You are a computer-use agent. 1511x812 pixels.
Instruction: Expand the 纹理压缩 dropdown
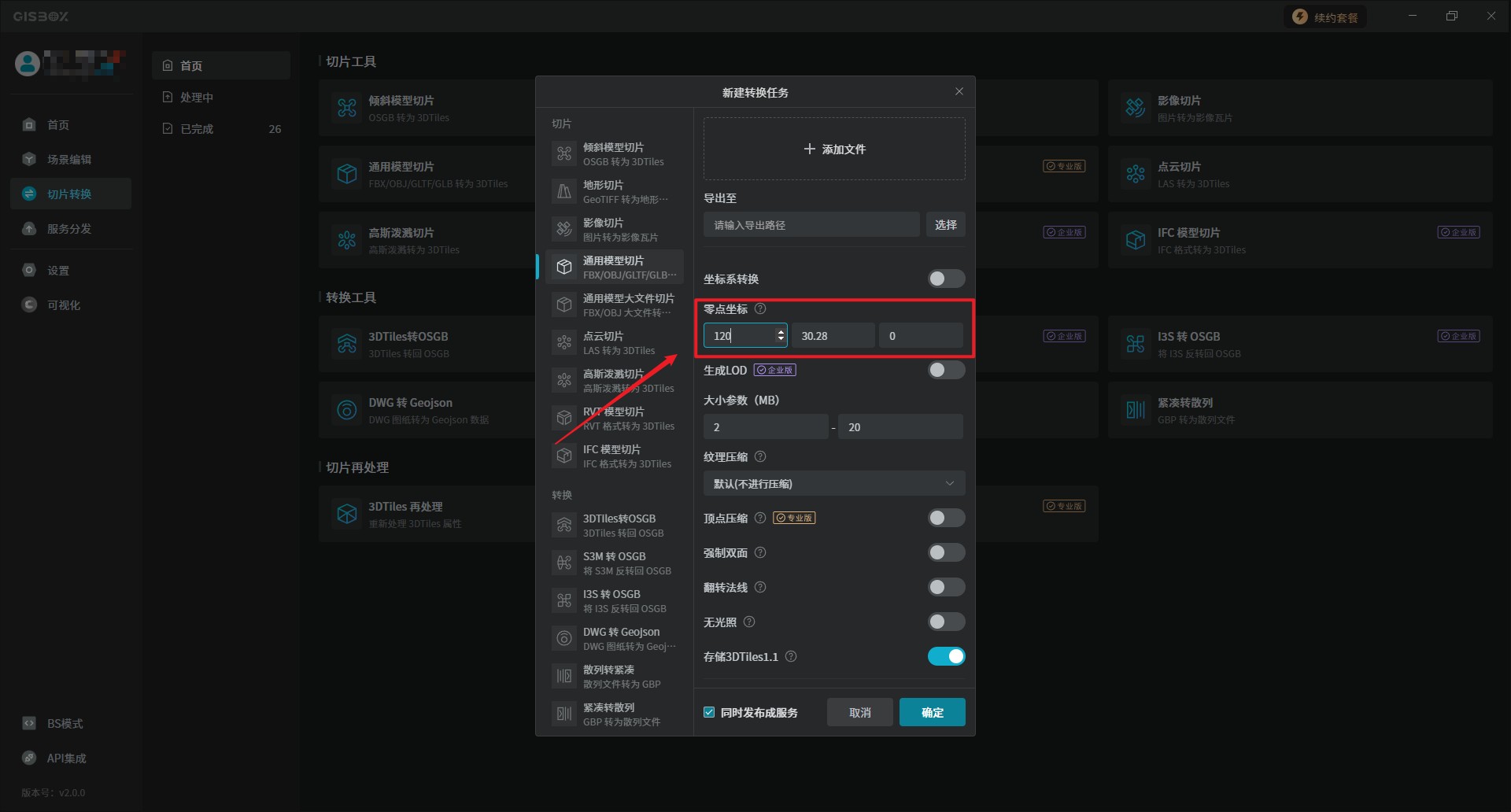click(x=833, y=483)
